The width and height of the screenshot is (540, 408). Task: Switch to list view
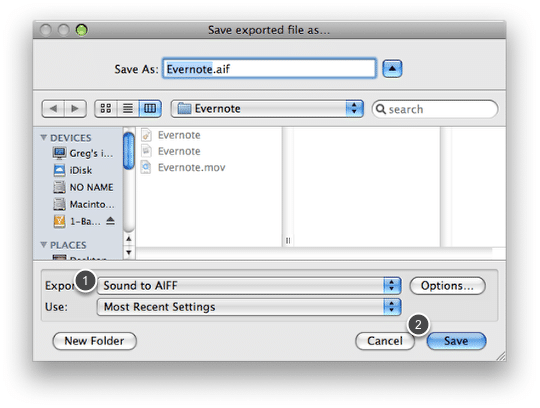click(x=128, y=109)
